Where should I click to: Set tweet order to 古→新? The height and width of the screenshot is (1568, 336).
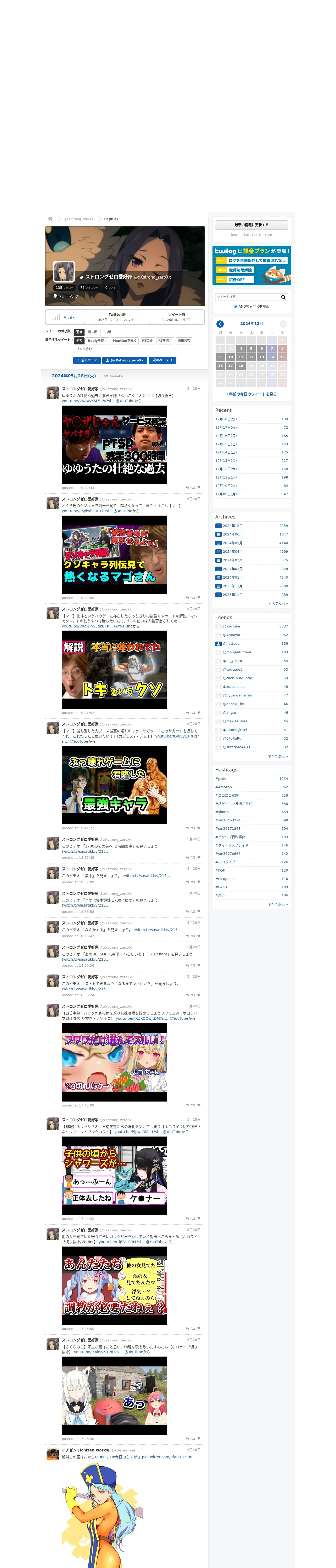point(107,332)
